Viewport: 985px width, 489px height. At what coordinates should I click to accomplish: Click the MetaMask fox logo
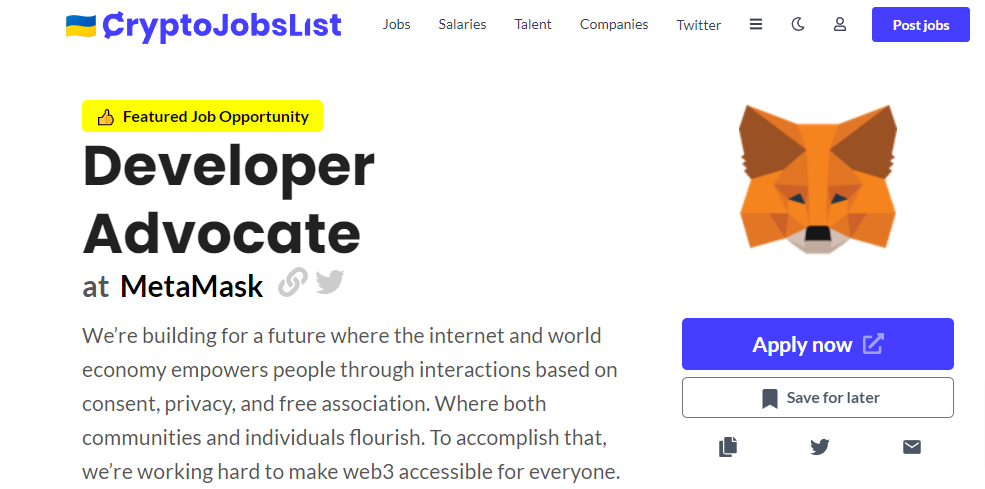pyautogui.click(x=817, y=179)
